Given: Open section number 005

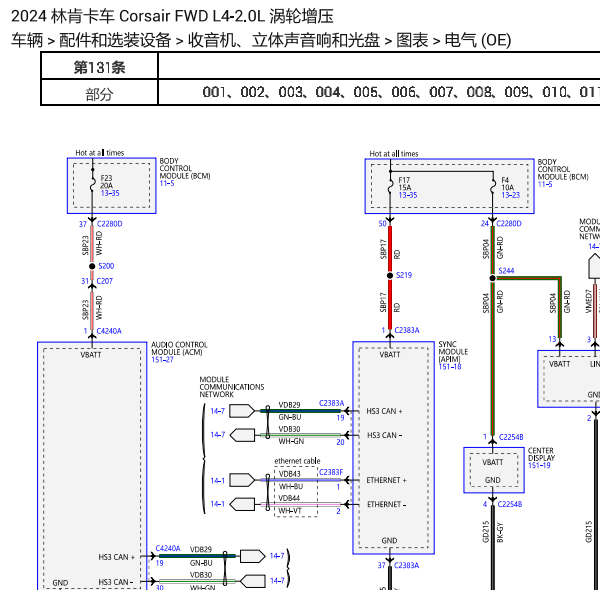Looking at the screenshot, I should [x=365, y=92].
